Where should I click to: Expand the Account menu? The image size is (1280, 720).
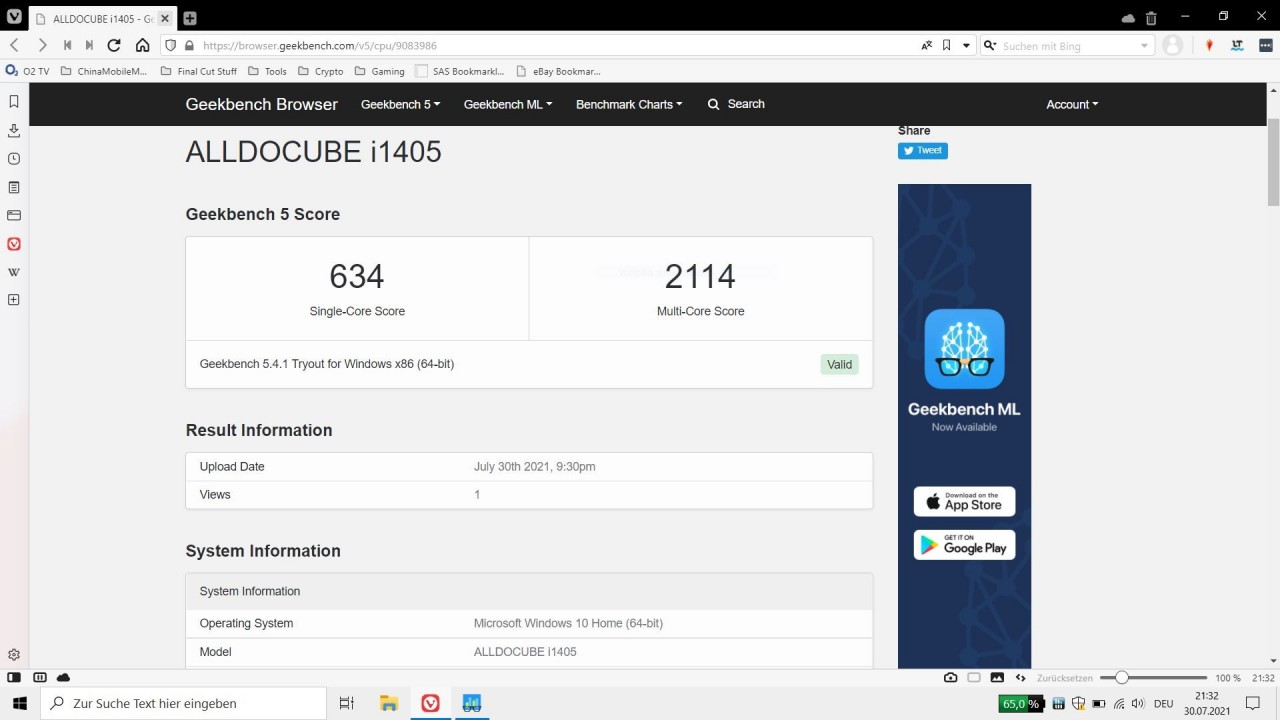click(x=1072, y=104)
